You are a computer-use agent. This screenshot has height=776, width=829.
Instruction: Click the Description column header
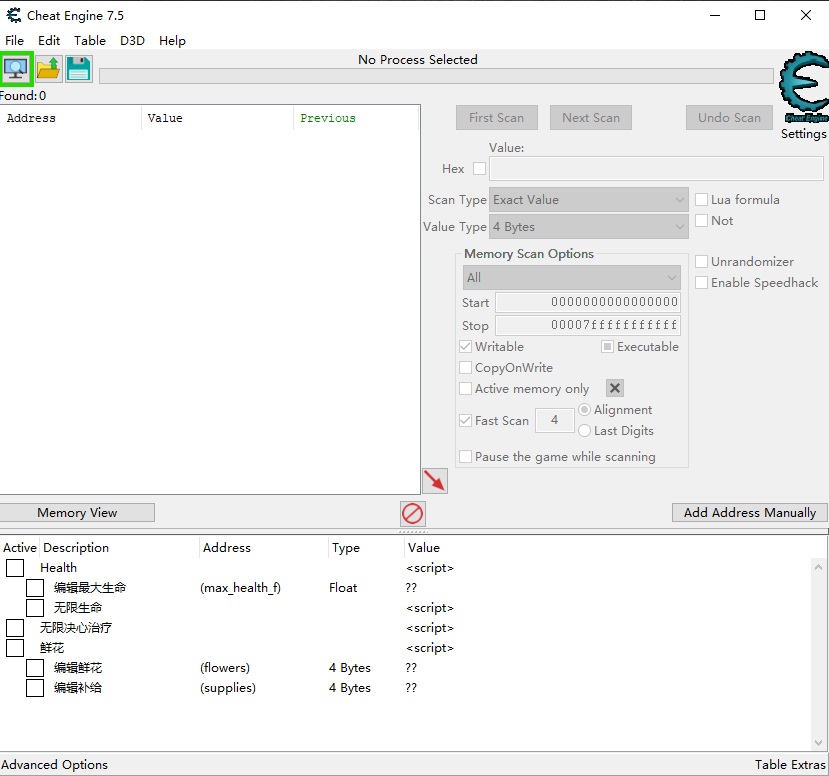[x=119, y=548]
